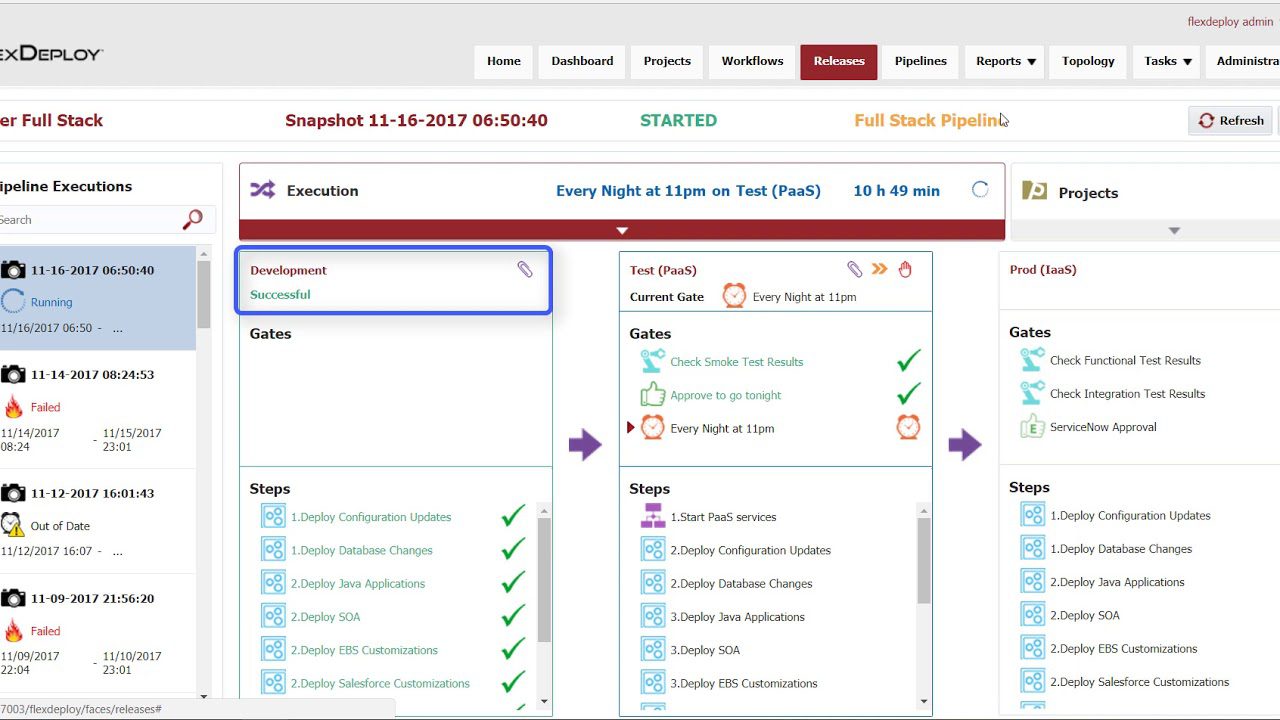
Task: Go to the Projects navigation tab
Action: click(x=667, y=61)
